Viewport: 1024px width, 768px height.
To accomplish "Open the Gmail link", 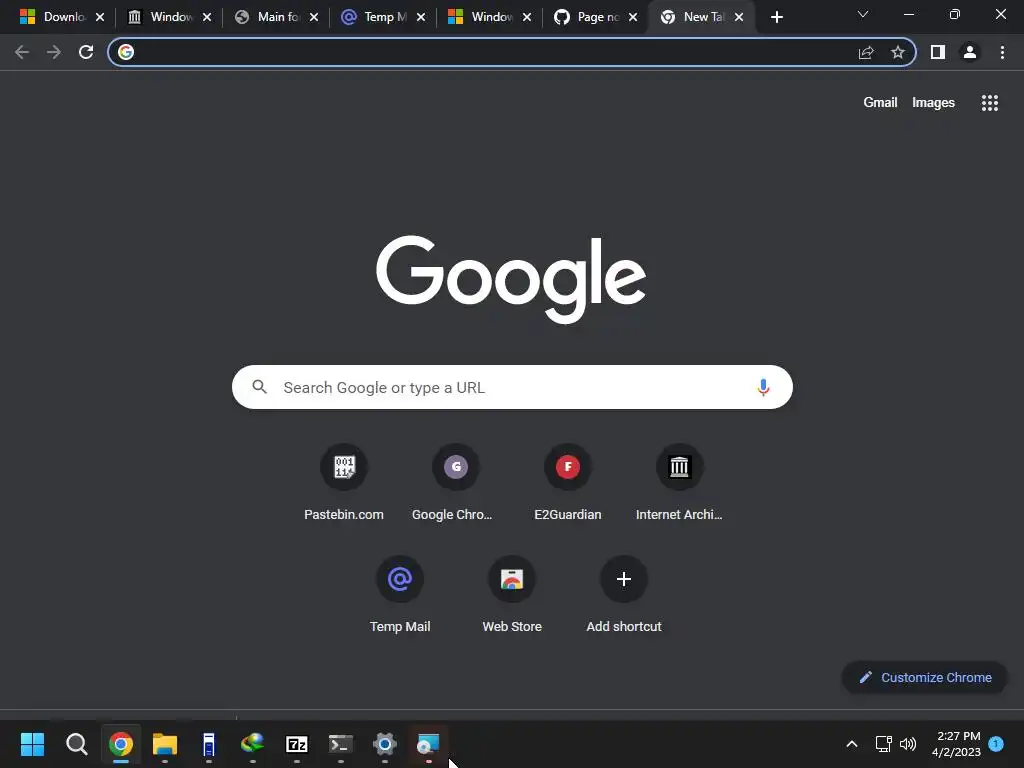I will coord(880,103).
